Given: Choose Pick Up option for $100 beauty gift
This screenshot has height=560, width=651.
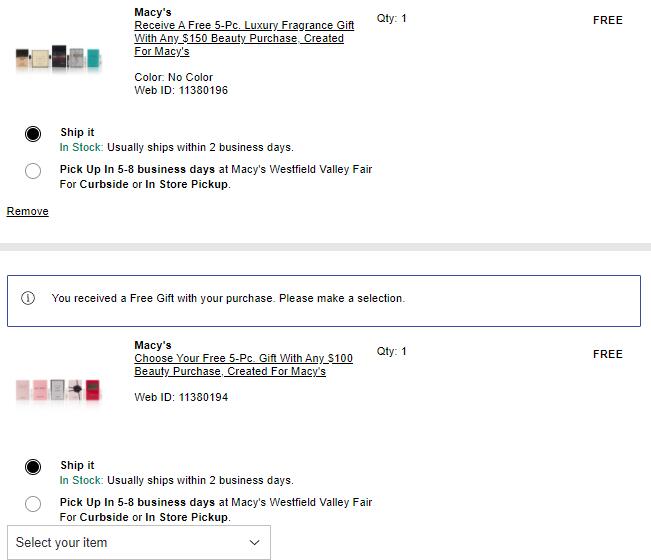Looking at the screenshot, I should point(33,504).
